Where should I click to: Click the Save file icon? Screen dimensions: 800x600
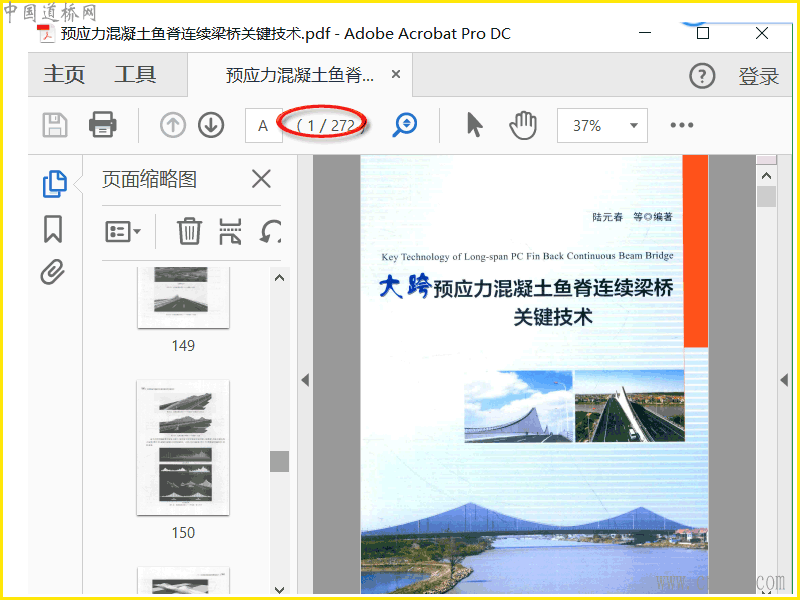pyautogui.click(x=55, y=125)
